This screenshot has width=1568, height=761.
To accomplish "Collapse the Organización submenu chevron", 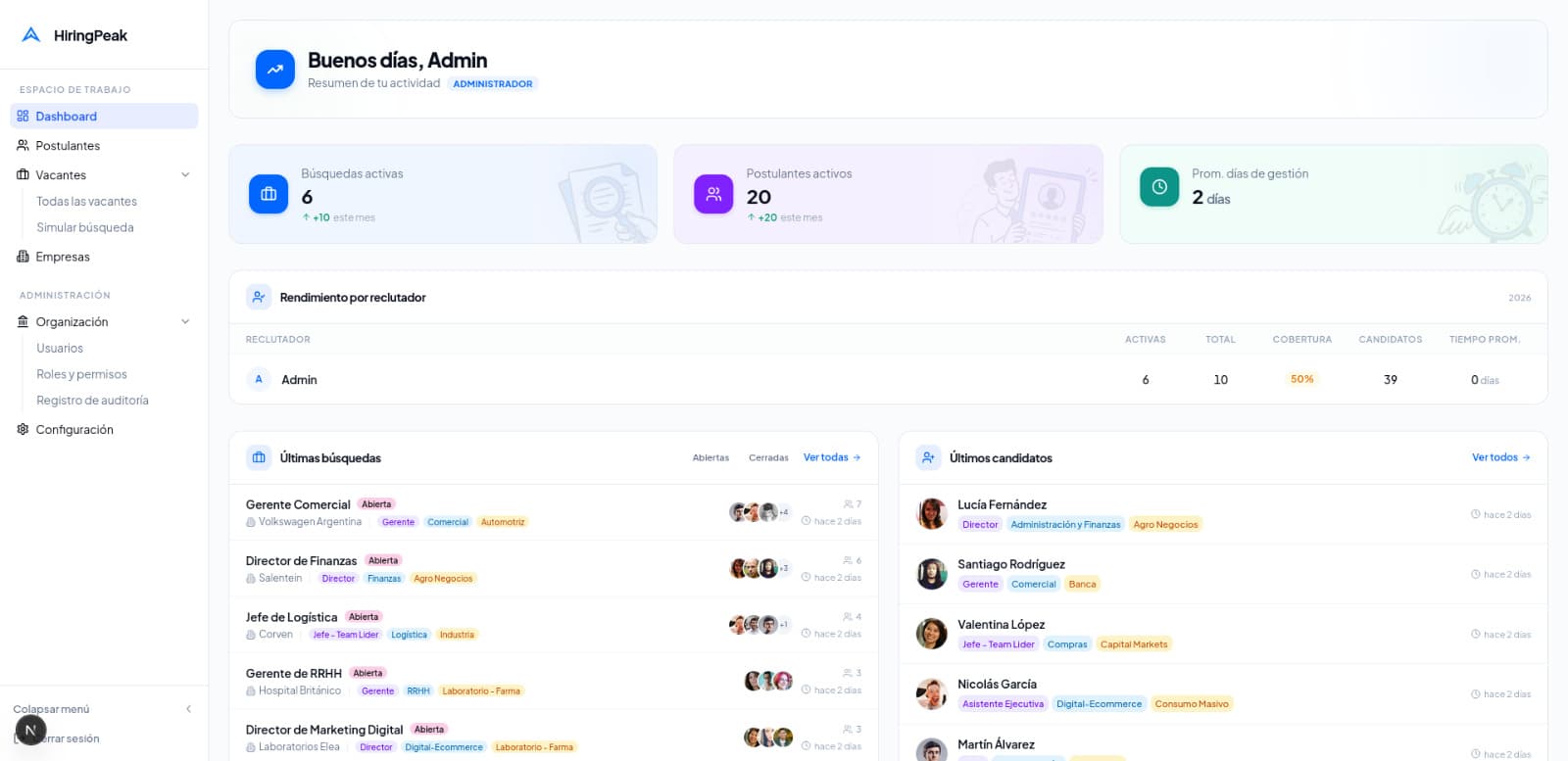I will pyautogui.click(x=185, y=321).
